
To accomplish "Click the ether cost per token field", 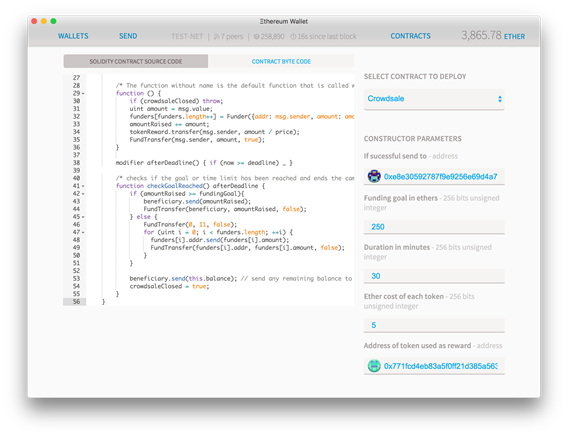I will [434, 325].
